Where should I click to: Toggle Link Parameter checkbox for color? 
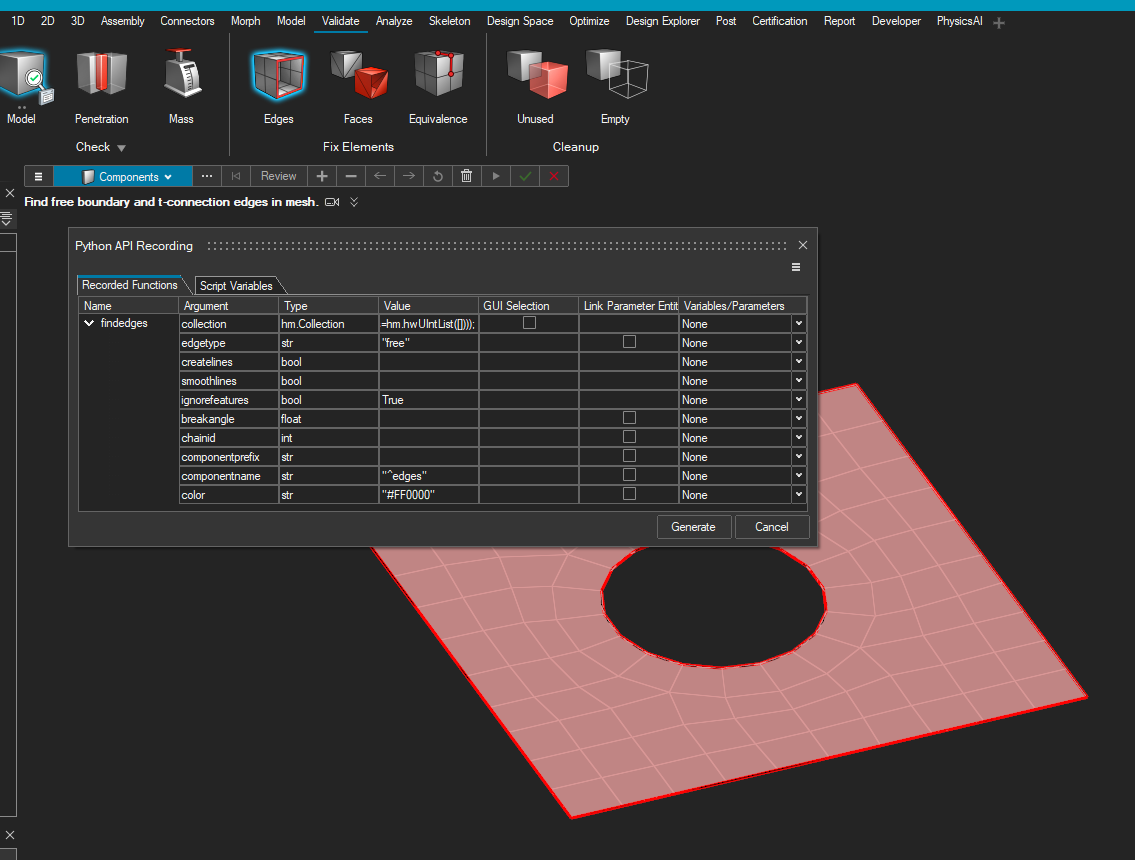click(630, 494)
